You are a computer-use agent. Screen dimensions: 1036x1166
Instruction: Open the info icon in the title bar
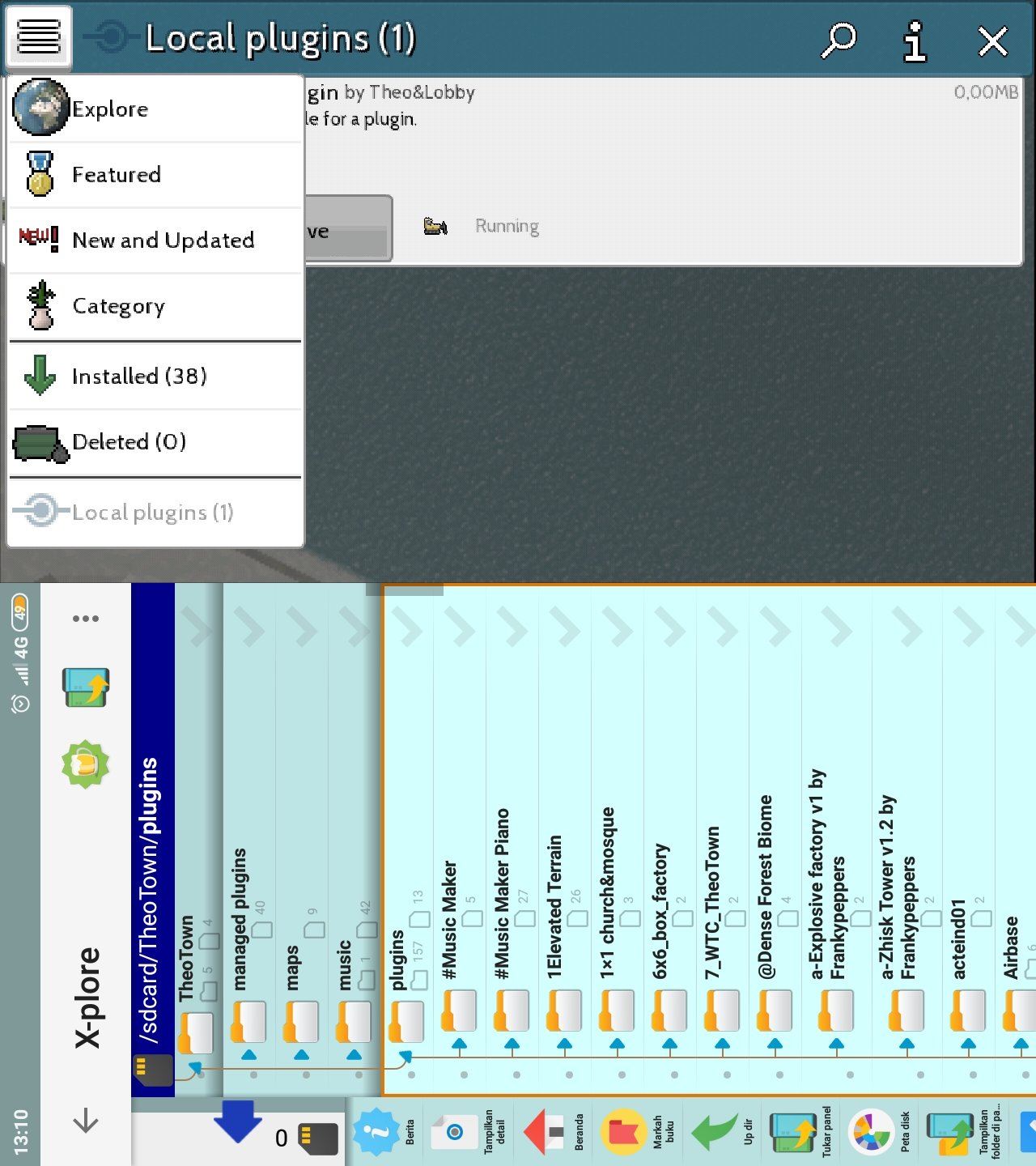pyautogui.click(x=915, y=40)
